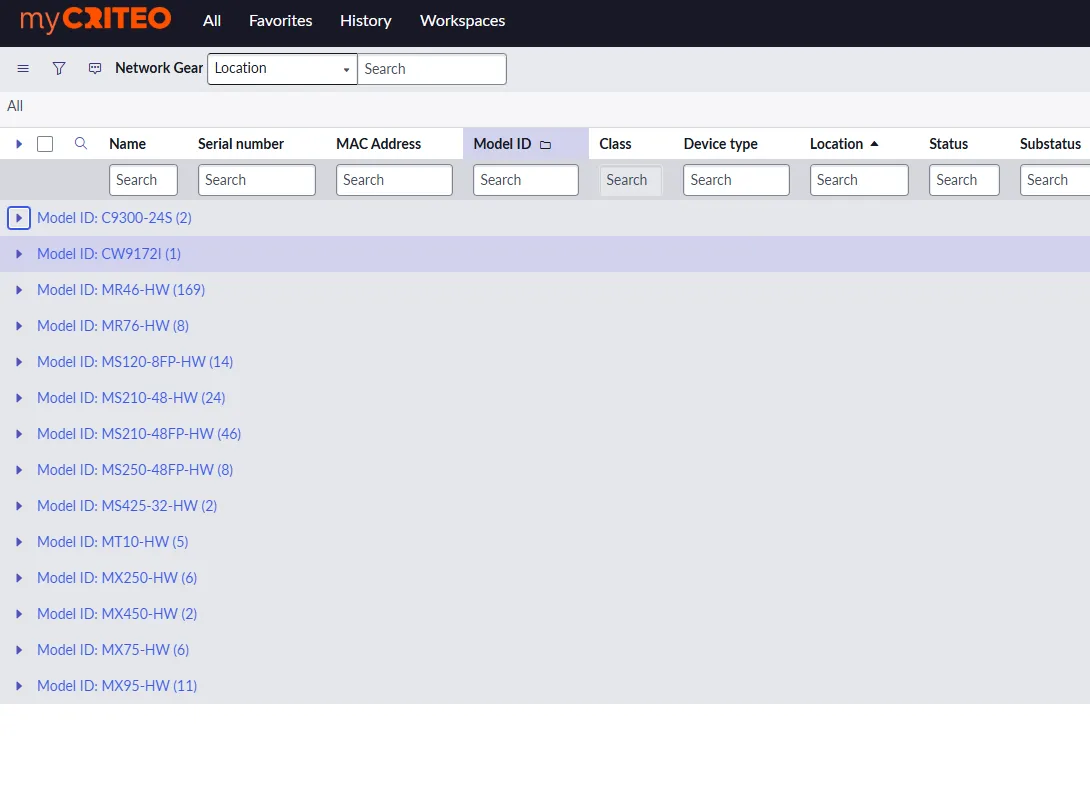Sort by the Device type column header
This screenshot has width=1090, height=803.
tap(720, 144)
